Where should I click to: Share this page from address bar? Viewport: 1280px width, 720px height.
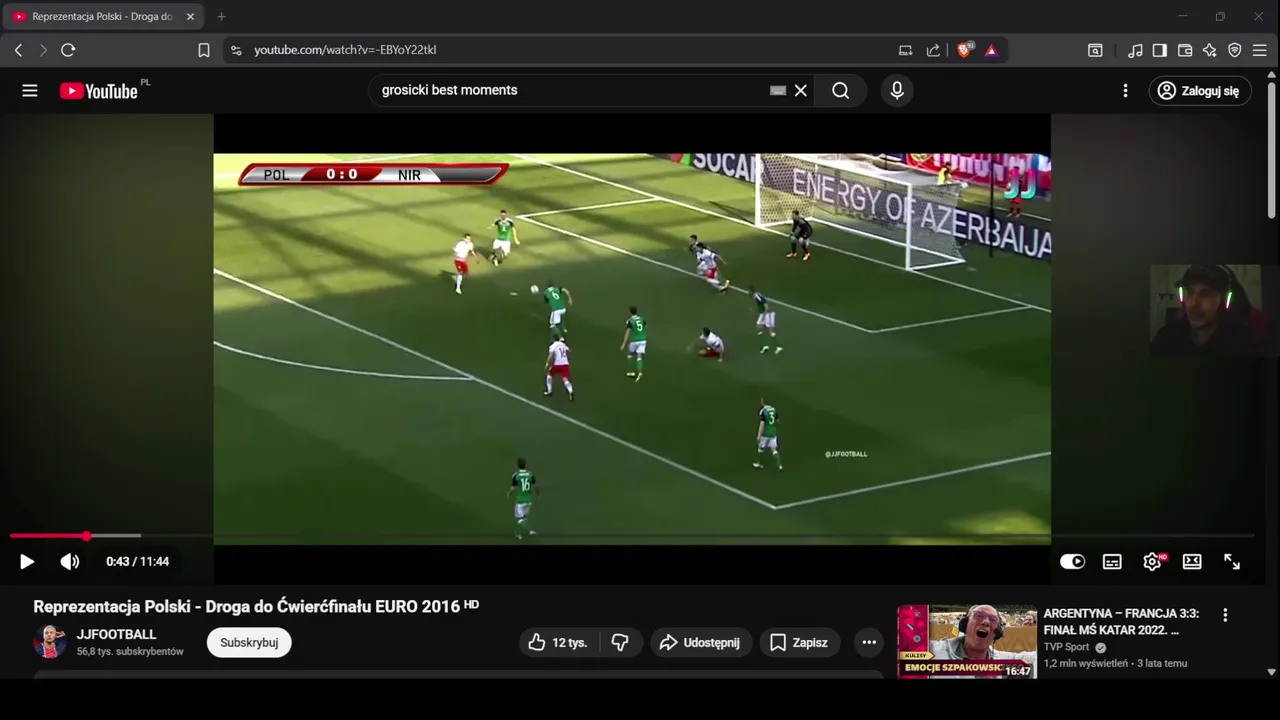click(x=933, y=50)
